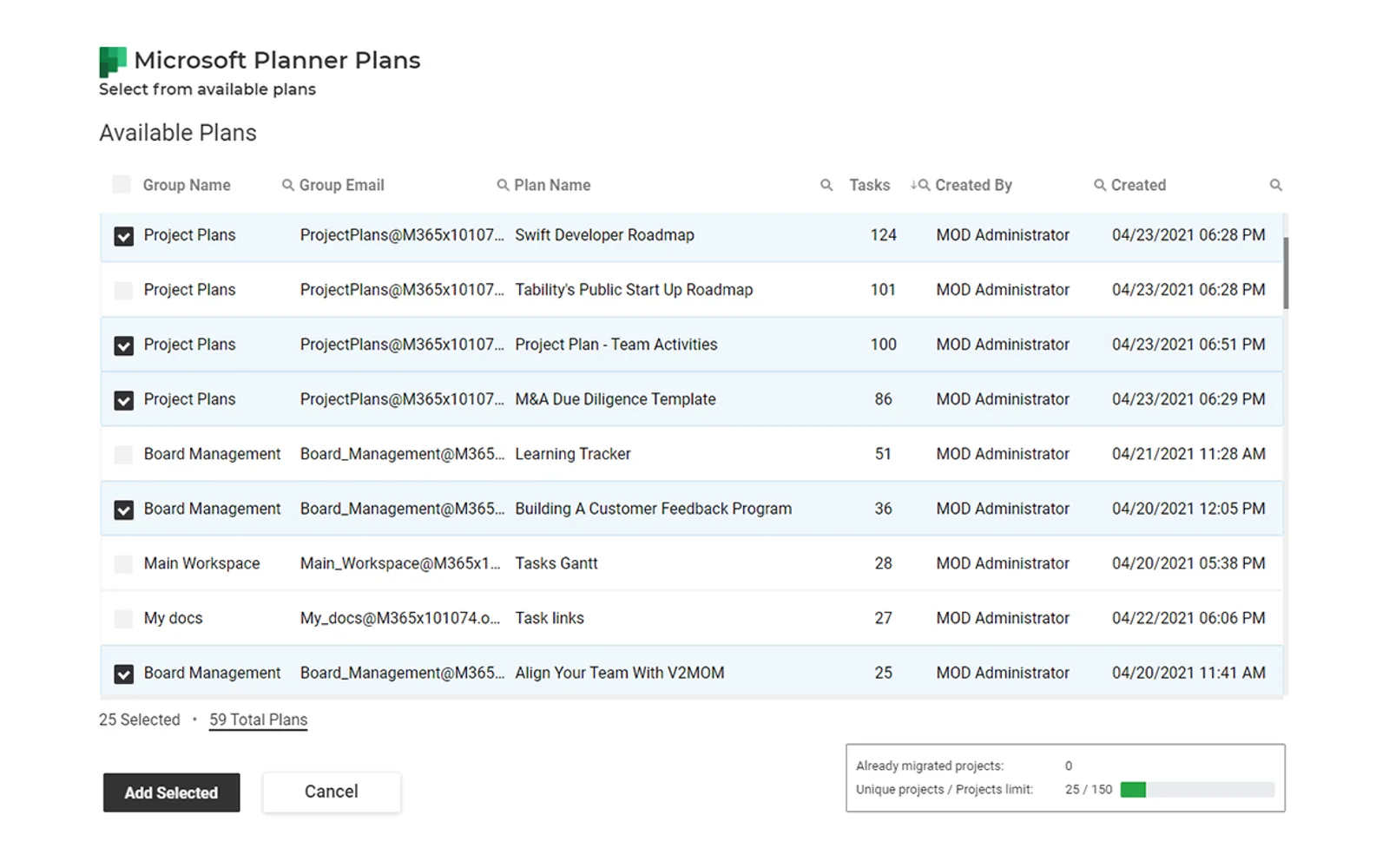This screenshot has width=1389, height=868.
Task: Click the magnifier icon left of Tasks header
Action: [826, 185]
